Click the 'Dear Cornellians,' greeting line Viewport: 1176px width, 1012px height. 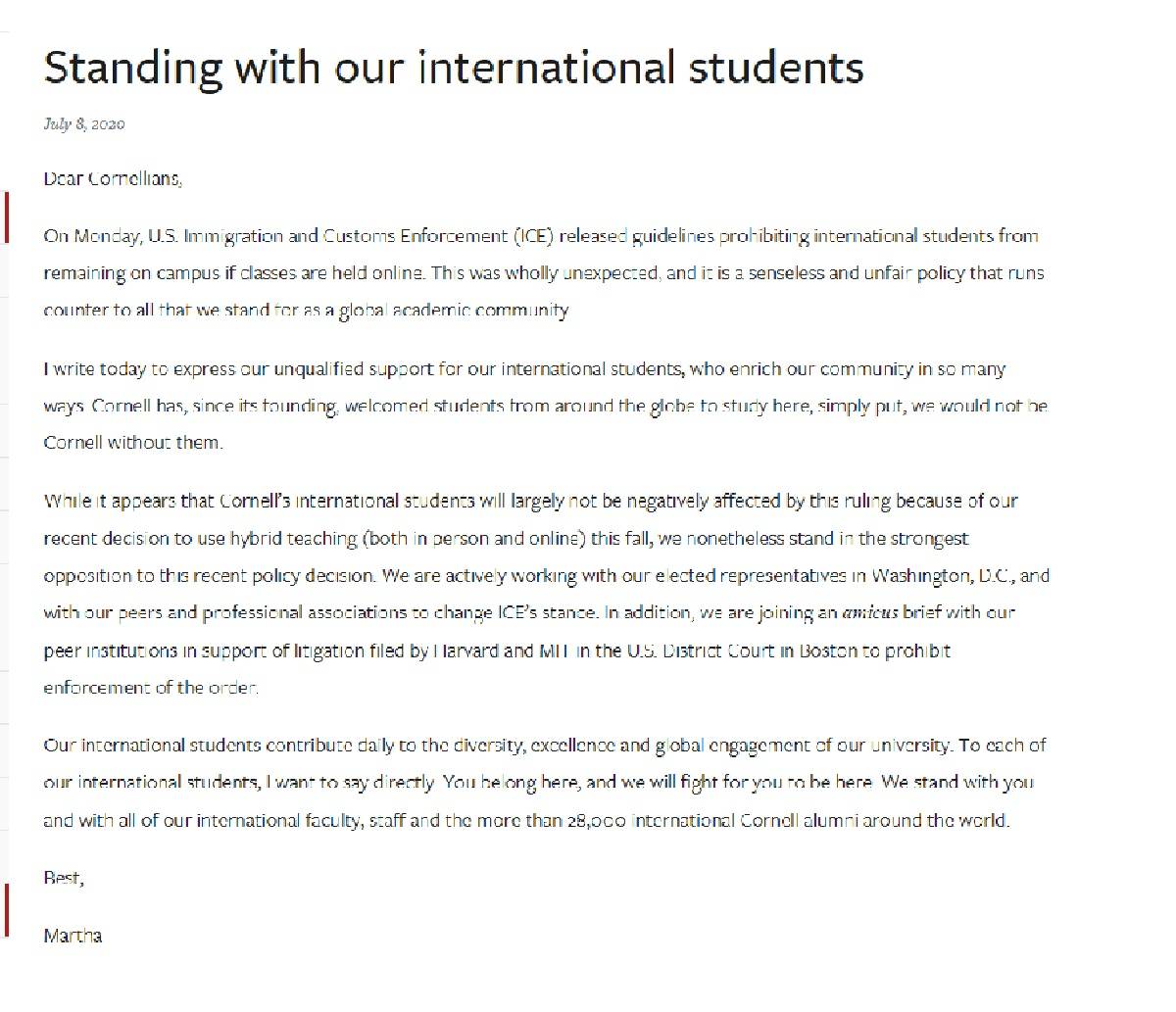coord(113,178)
